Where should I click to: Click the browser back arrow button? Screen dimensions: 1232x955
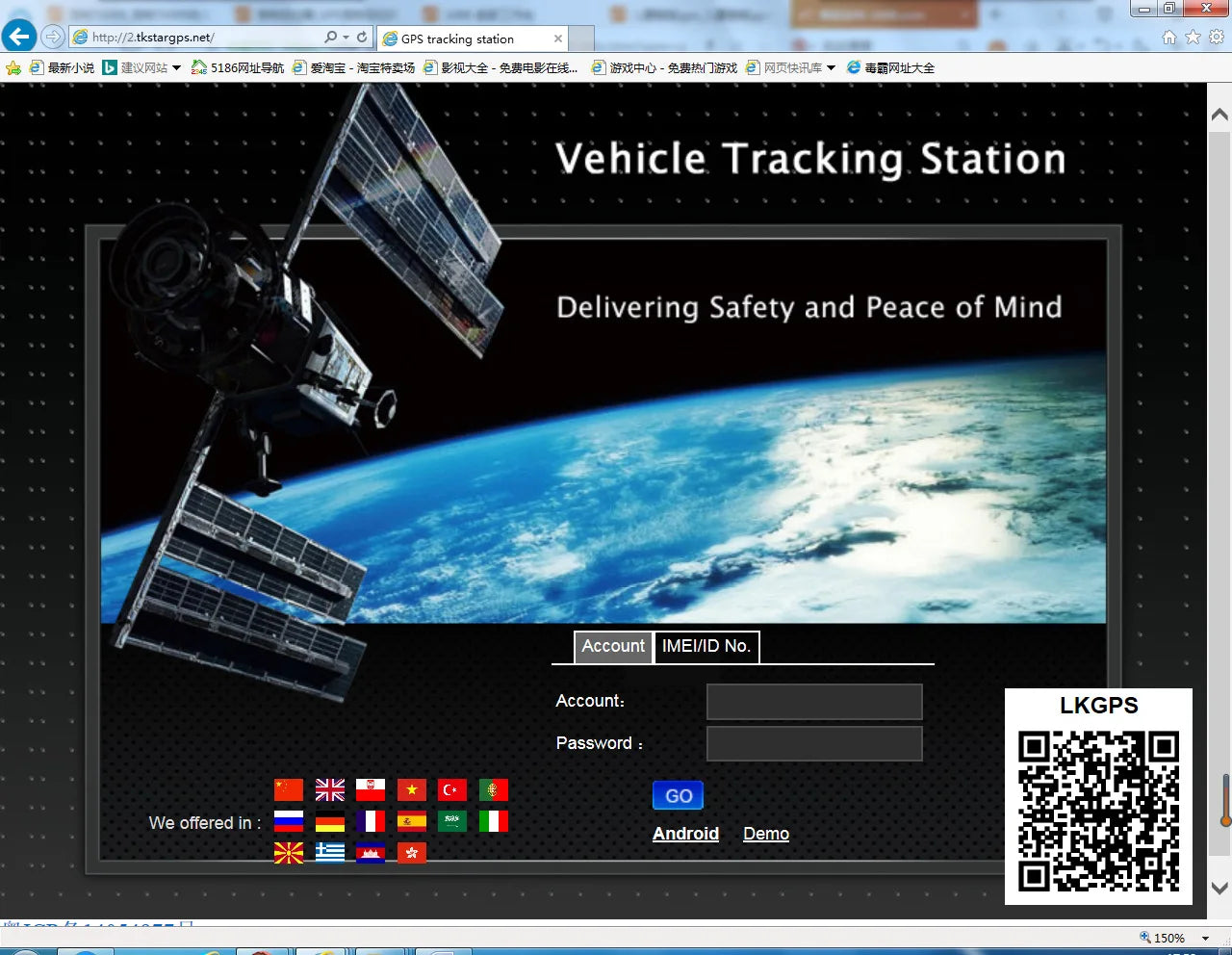coord(19,37)
